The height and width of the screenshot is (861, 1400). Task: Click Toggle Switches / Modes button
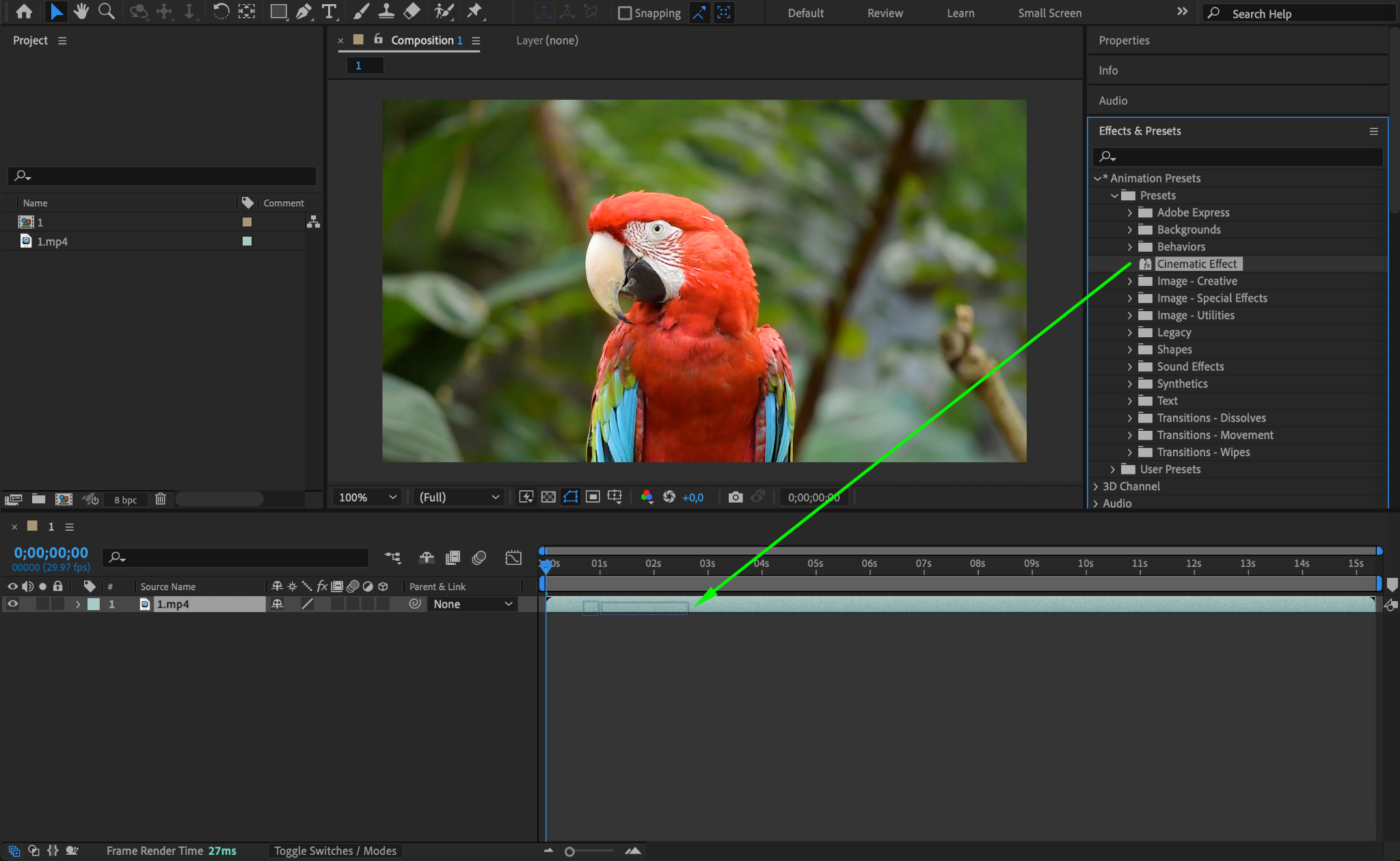[x=335, y=851]
